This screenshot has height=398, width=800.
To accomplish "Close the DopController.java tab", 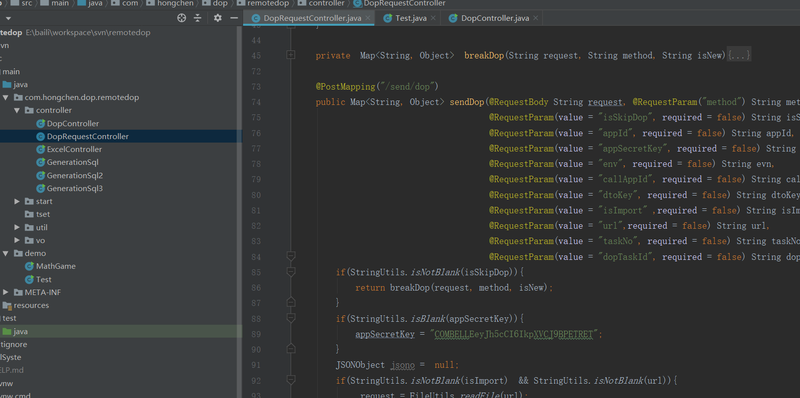I will click(535, 18).
